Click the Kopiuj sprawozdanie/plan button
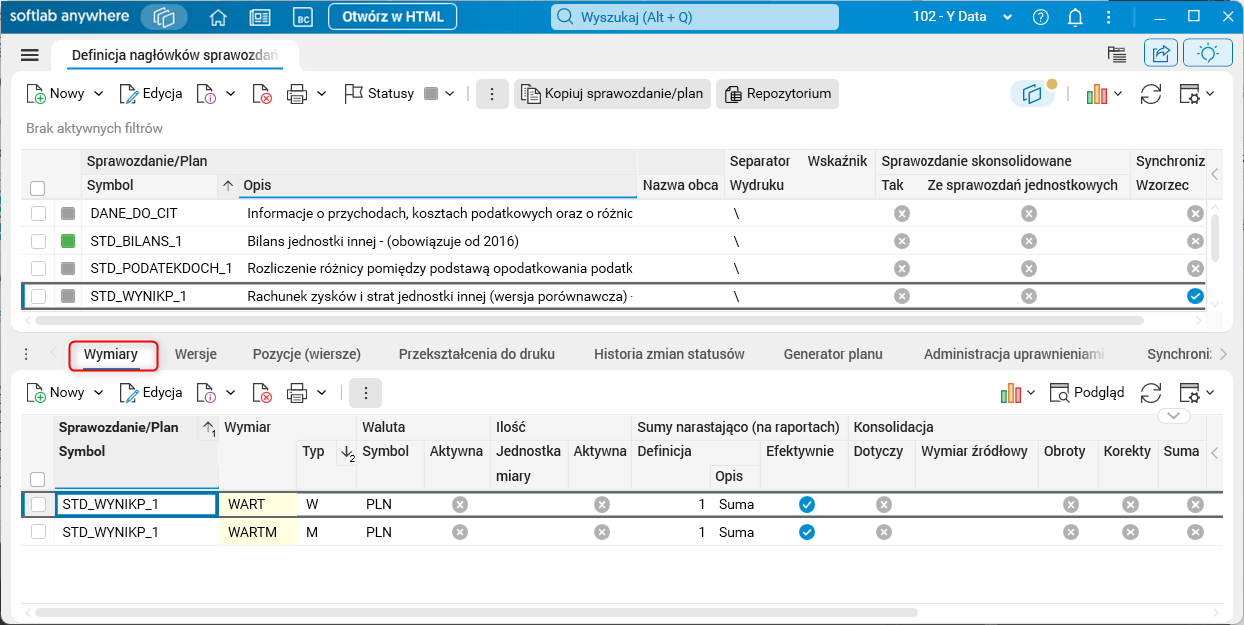1244x625 pixels. coord(612,93)
